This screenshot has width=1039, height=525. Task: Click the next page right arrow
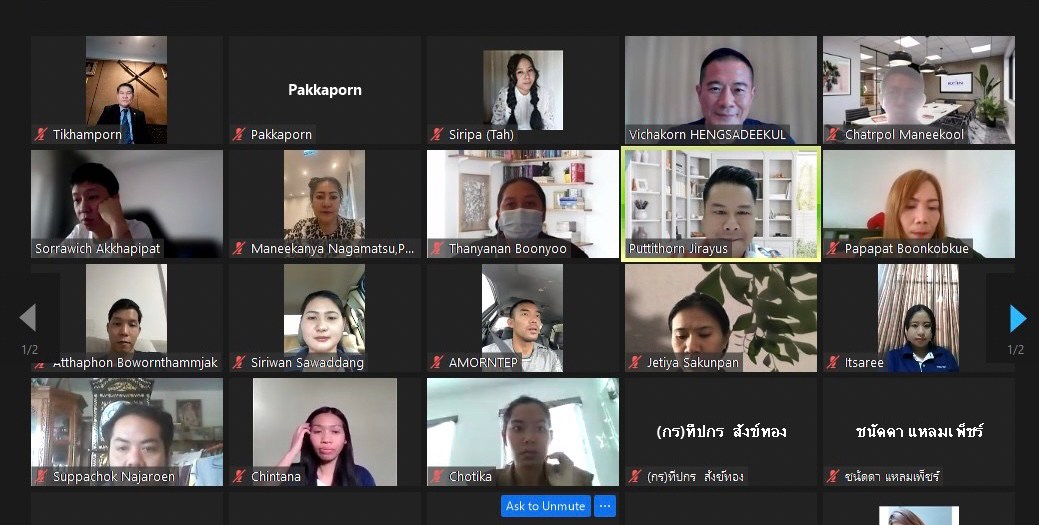1017,318
